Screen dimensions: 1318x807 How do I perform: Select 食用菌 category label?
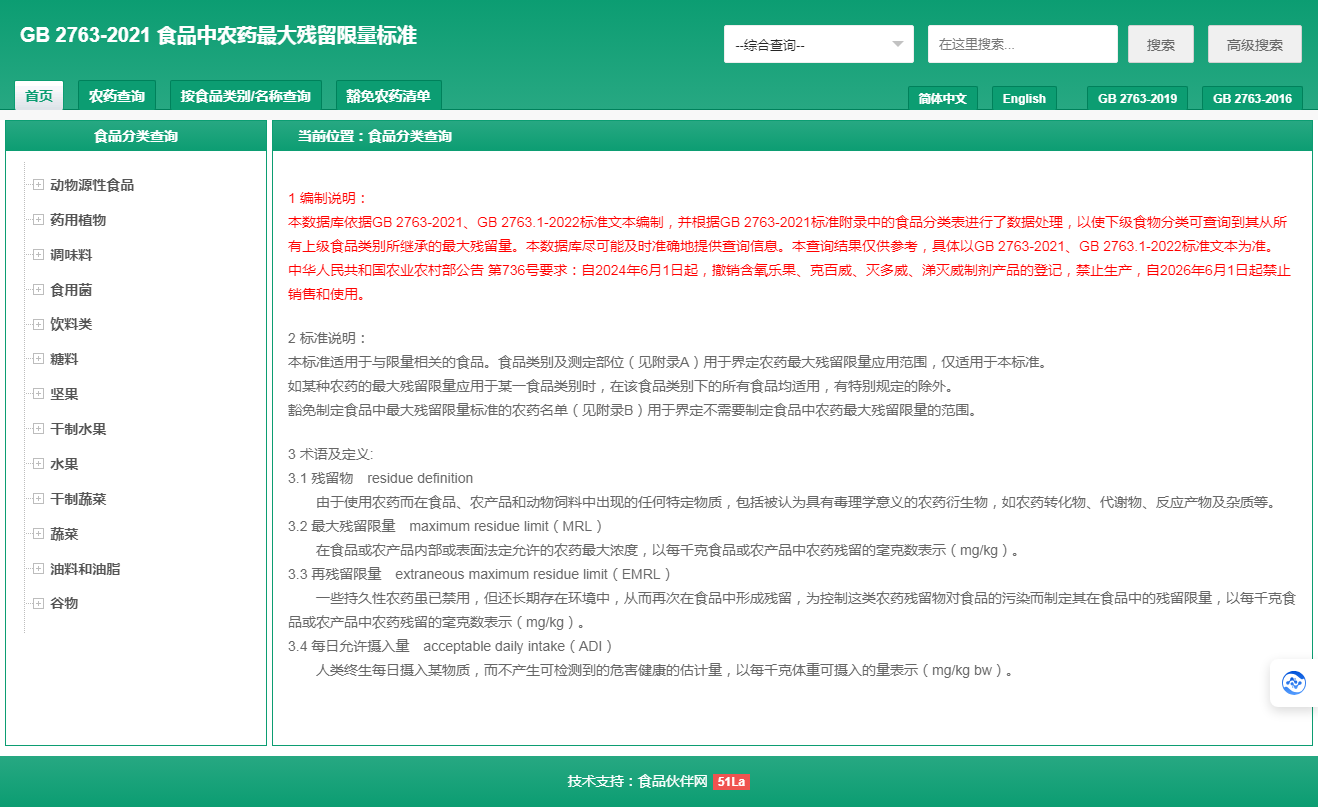click(71, 290)
